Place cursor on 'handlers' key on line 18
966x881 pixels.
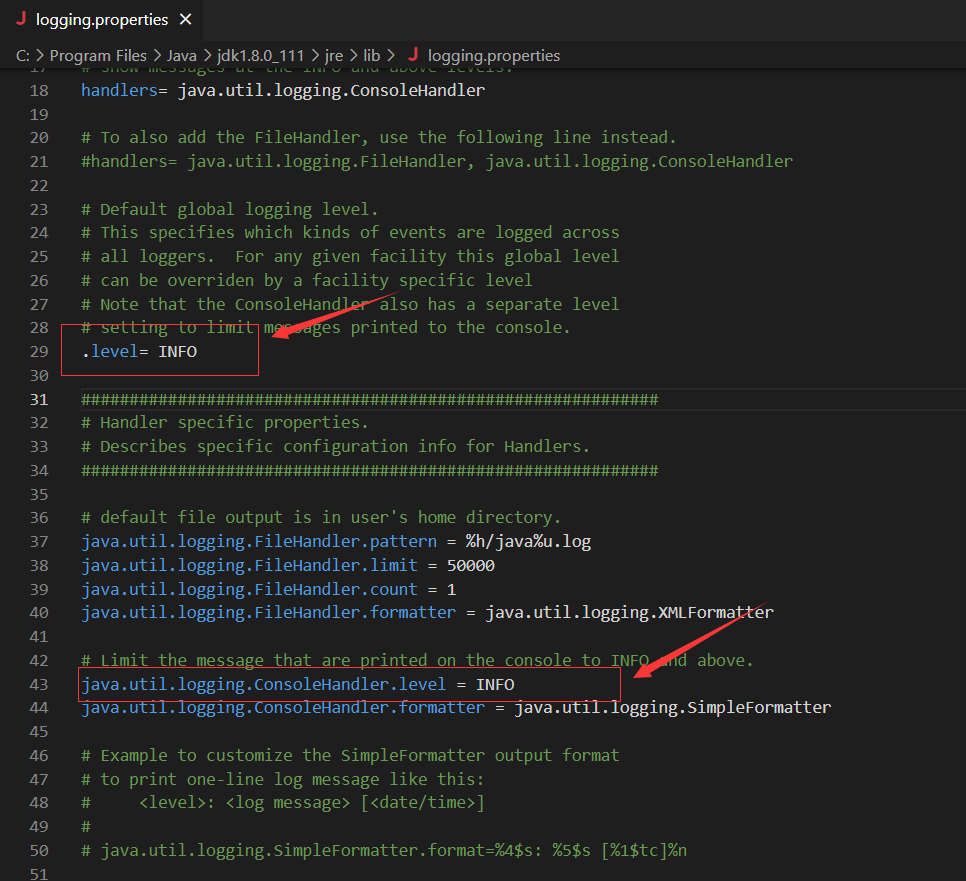(x=120, y=91)
